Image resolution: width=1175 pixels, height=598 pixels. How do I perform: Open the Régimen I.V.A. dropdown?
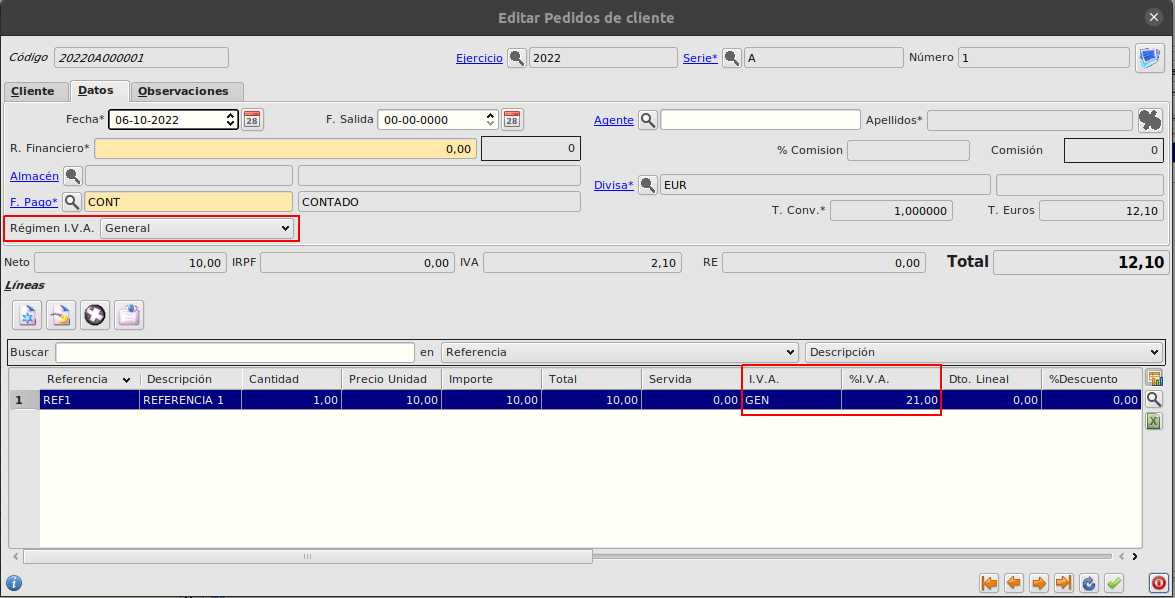(x=197, y=228)
